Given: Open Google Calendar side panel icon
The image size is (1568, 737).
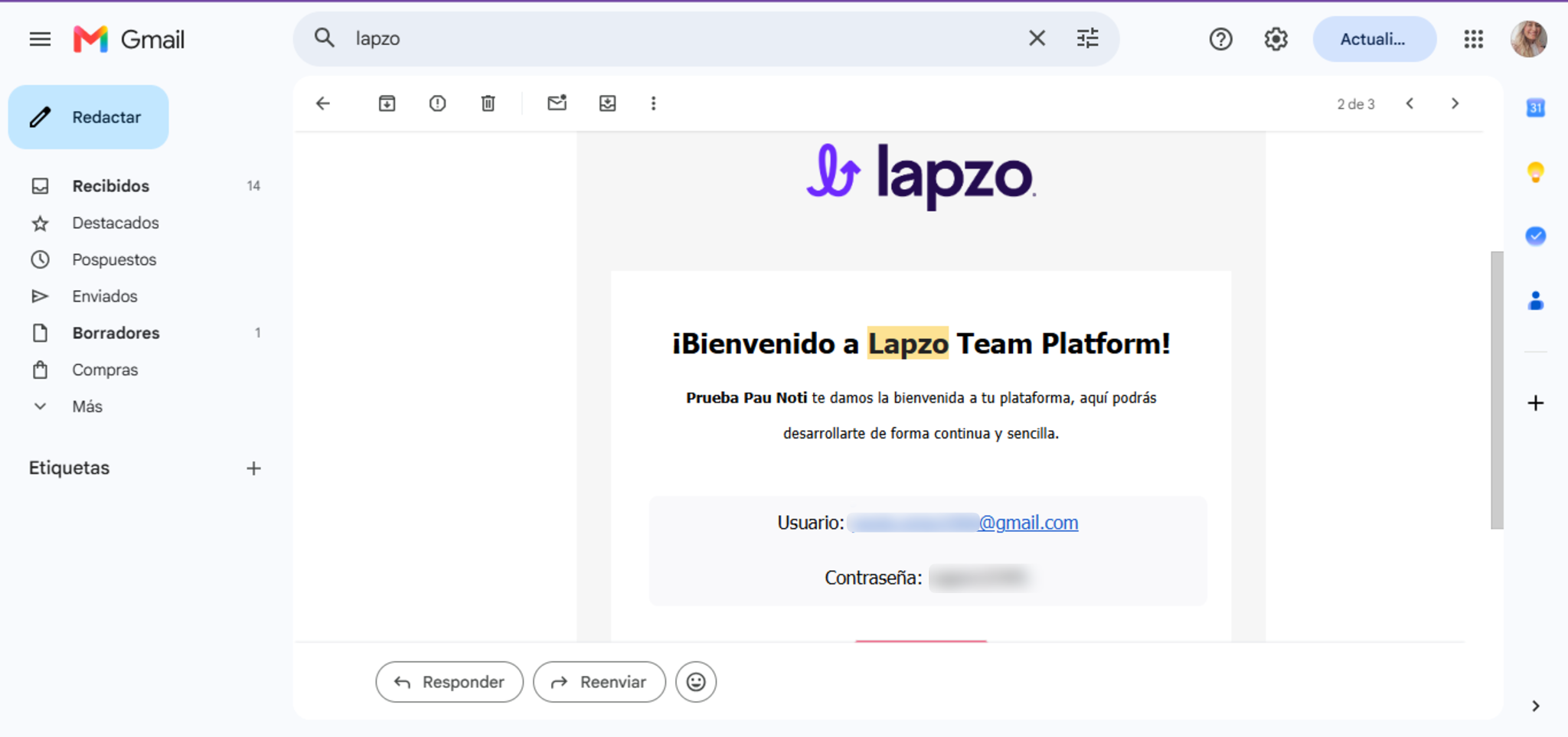Looking at the screenshot, I should [x=1535, y=108].
